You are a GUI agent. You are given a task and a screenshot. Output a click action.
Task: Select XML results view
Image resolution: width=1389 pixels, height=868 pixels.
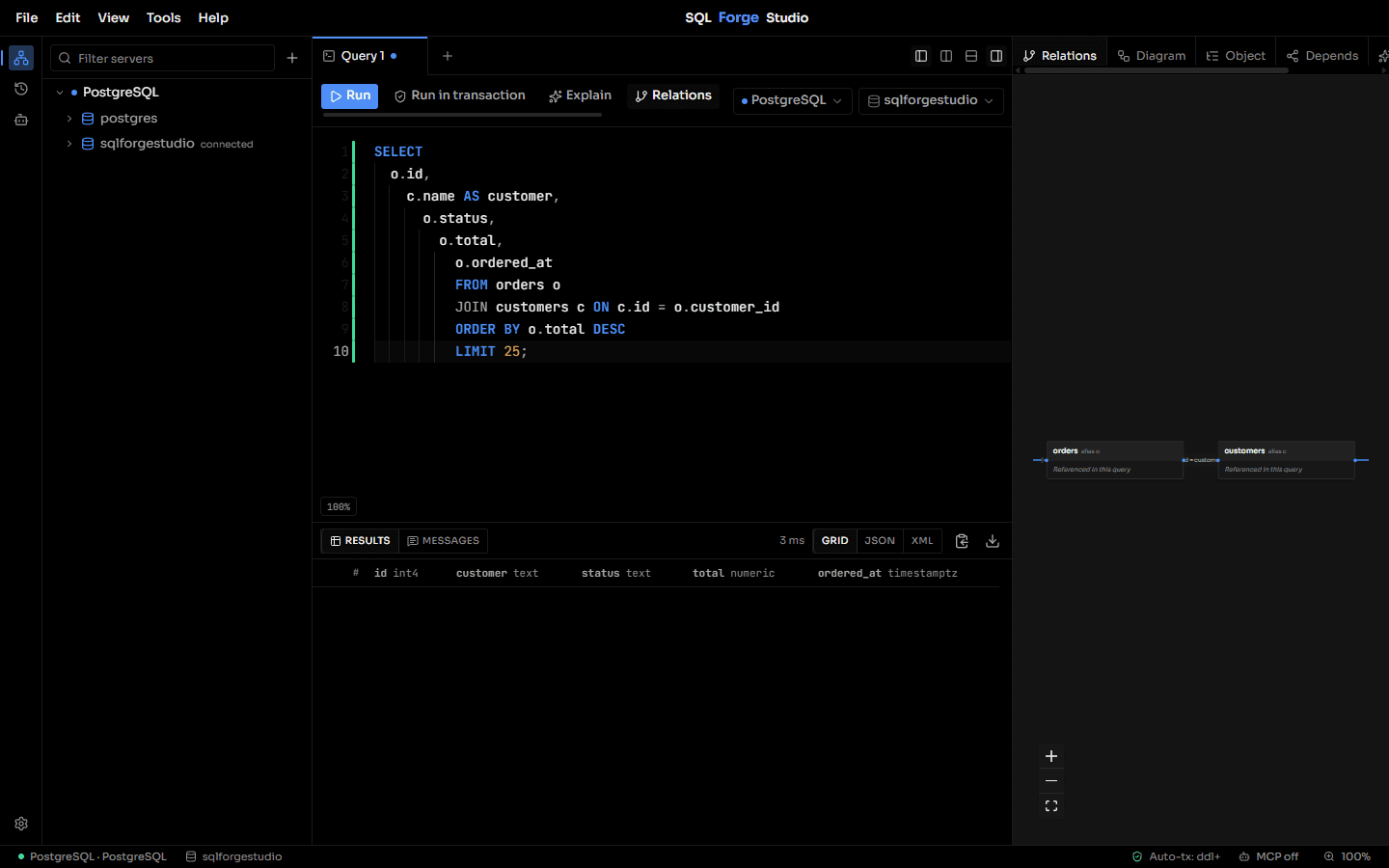[922, 541]
